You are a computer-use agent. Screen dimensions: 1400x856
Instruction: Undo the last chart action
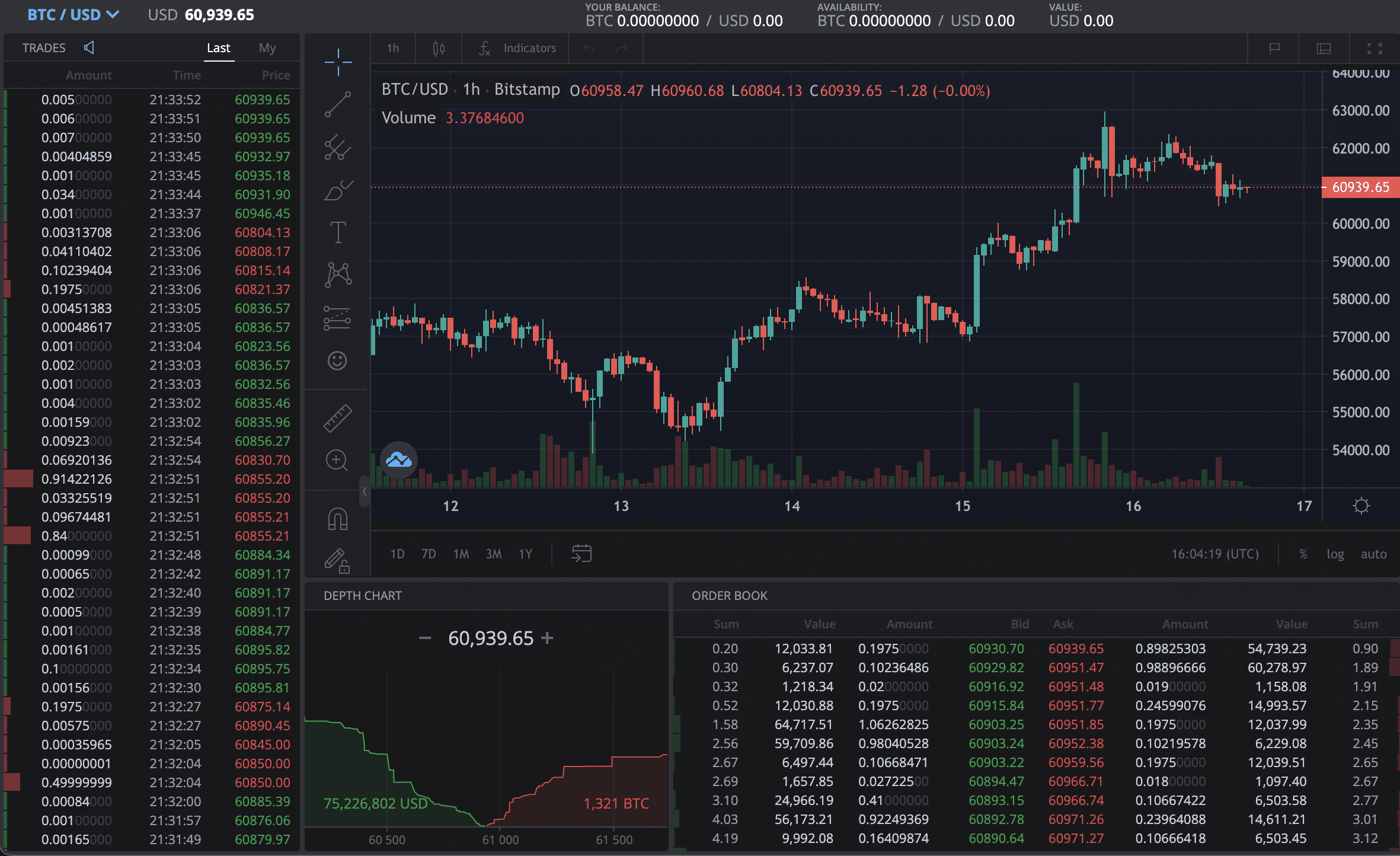point(589,48)
